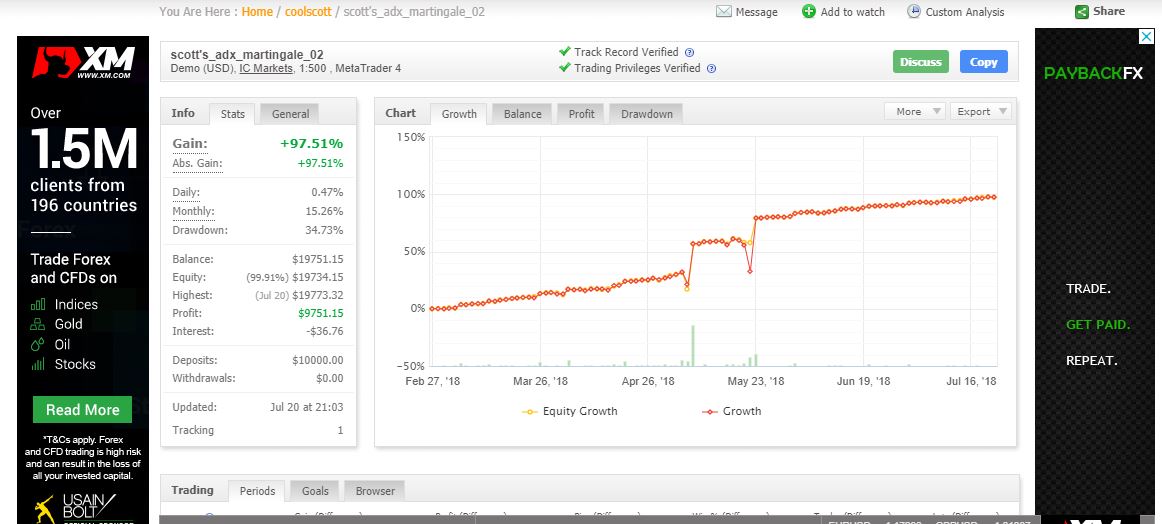Click the blue Copy button
Viewport: 1162px width, 524px height.
pos(983,62)
